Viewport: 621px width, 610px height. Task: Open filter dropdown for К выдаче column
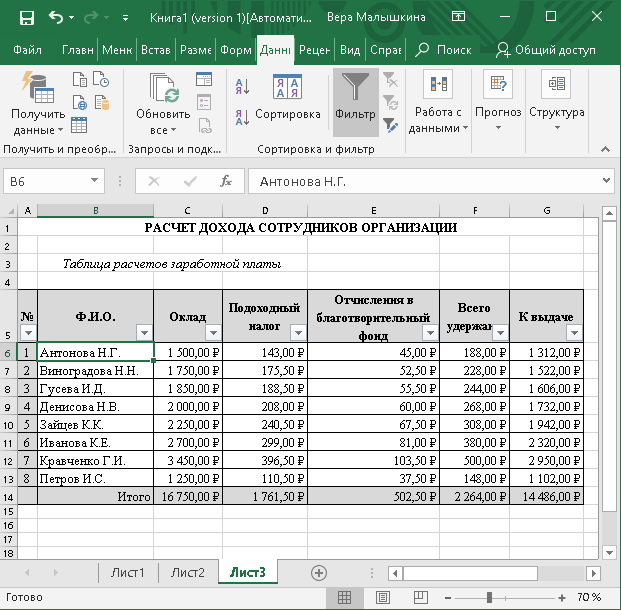click(573, 332)
